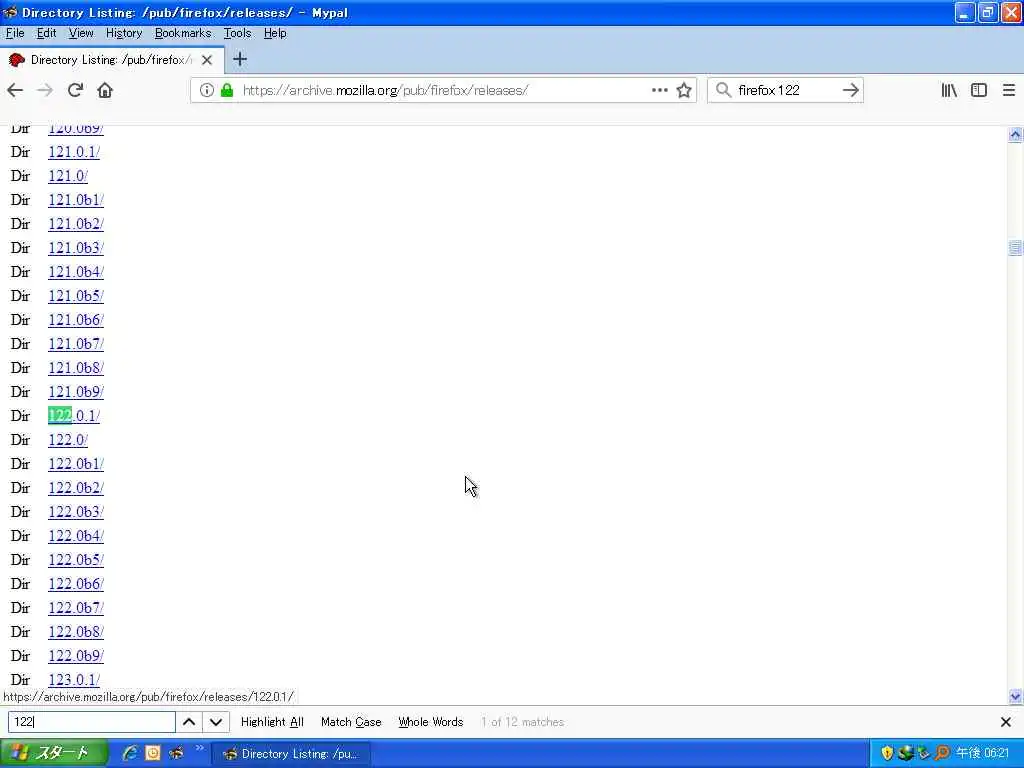Click the search magnifier icon
Viewport: 1024px width, 768px height.
[723, 90]
